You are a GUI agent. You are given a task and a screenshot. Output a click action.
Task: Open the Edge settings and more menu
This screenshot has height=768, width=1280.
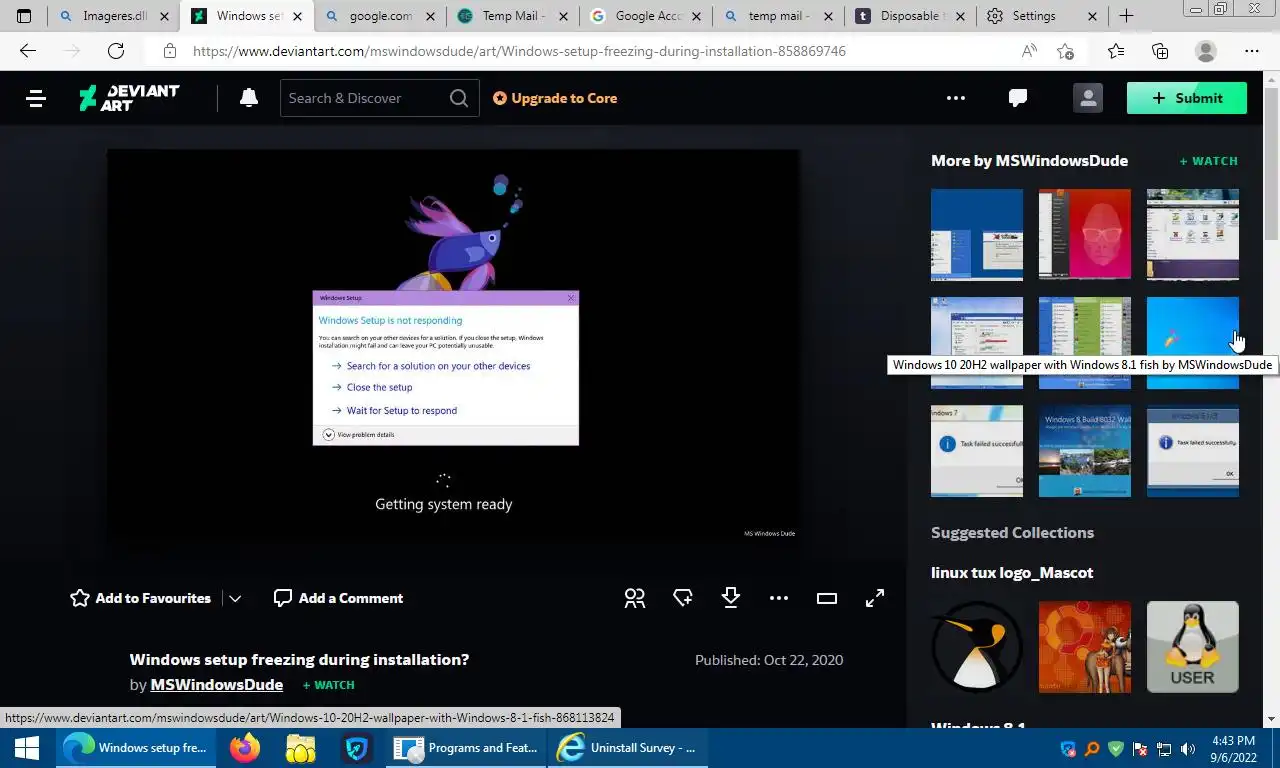1252,51
